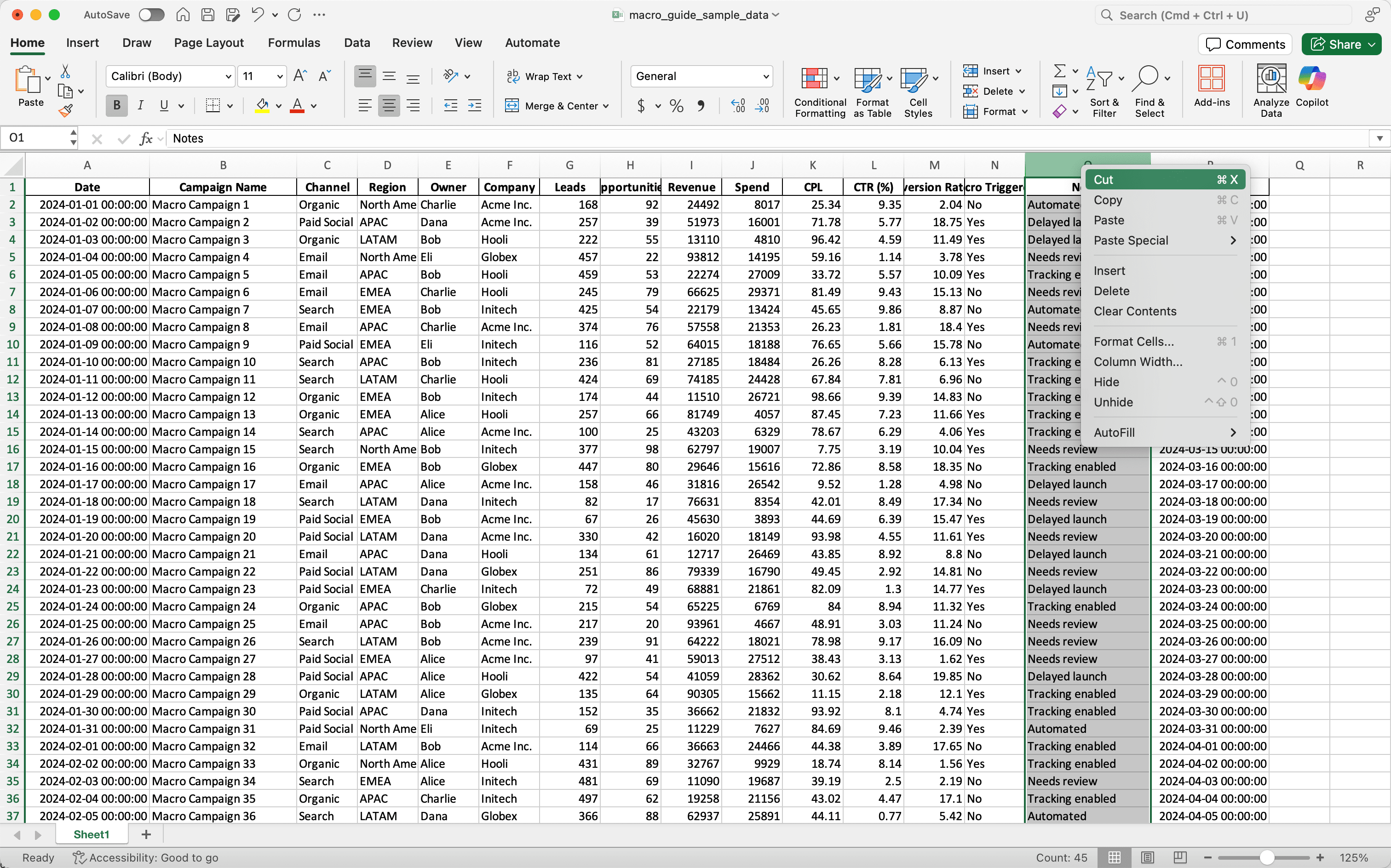Viewport: 1391px width, 868px height.
Task: Click the Comments button
Action: pos(1245,44)
